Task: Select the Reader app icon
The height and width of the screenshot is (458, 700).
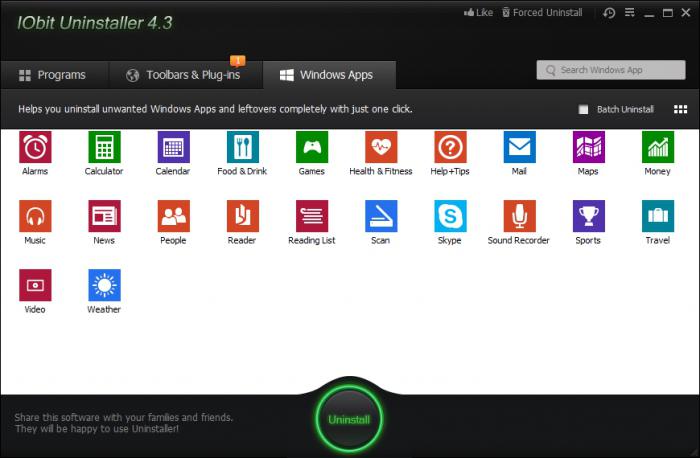Action: click(x=243, y=216)
